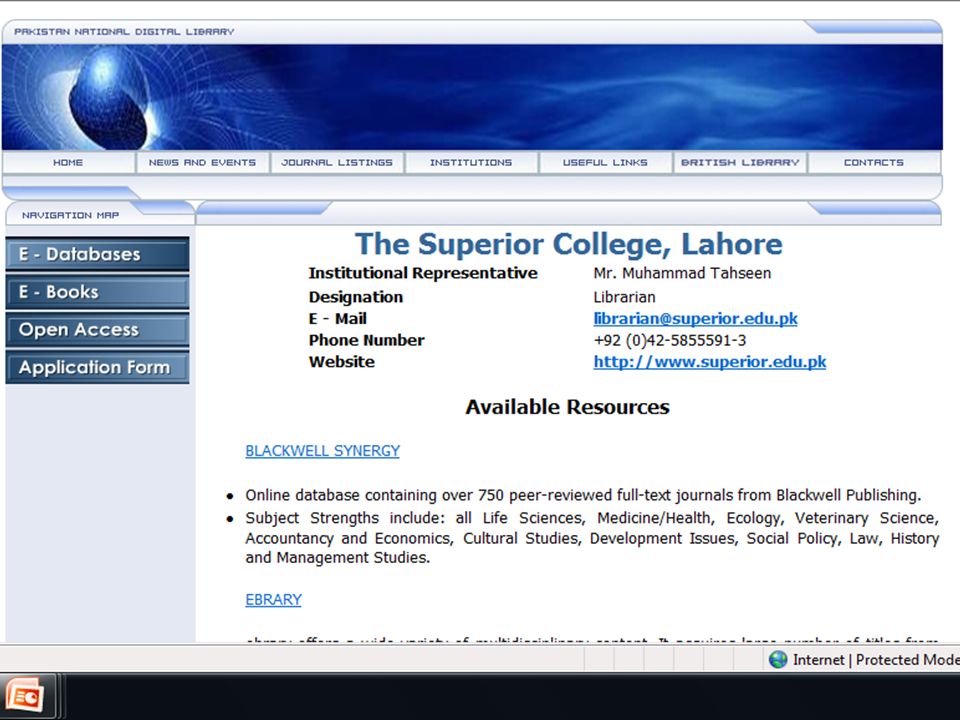The image size is (960, 720).
Task: Visit http://www.superior.edu.pk website link
Action: tap(710, 362)
